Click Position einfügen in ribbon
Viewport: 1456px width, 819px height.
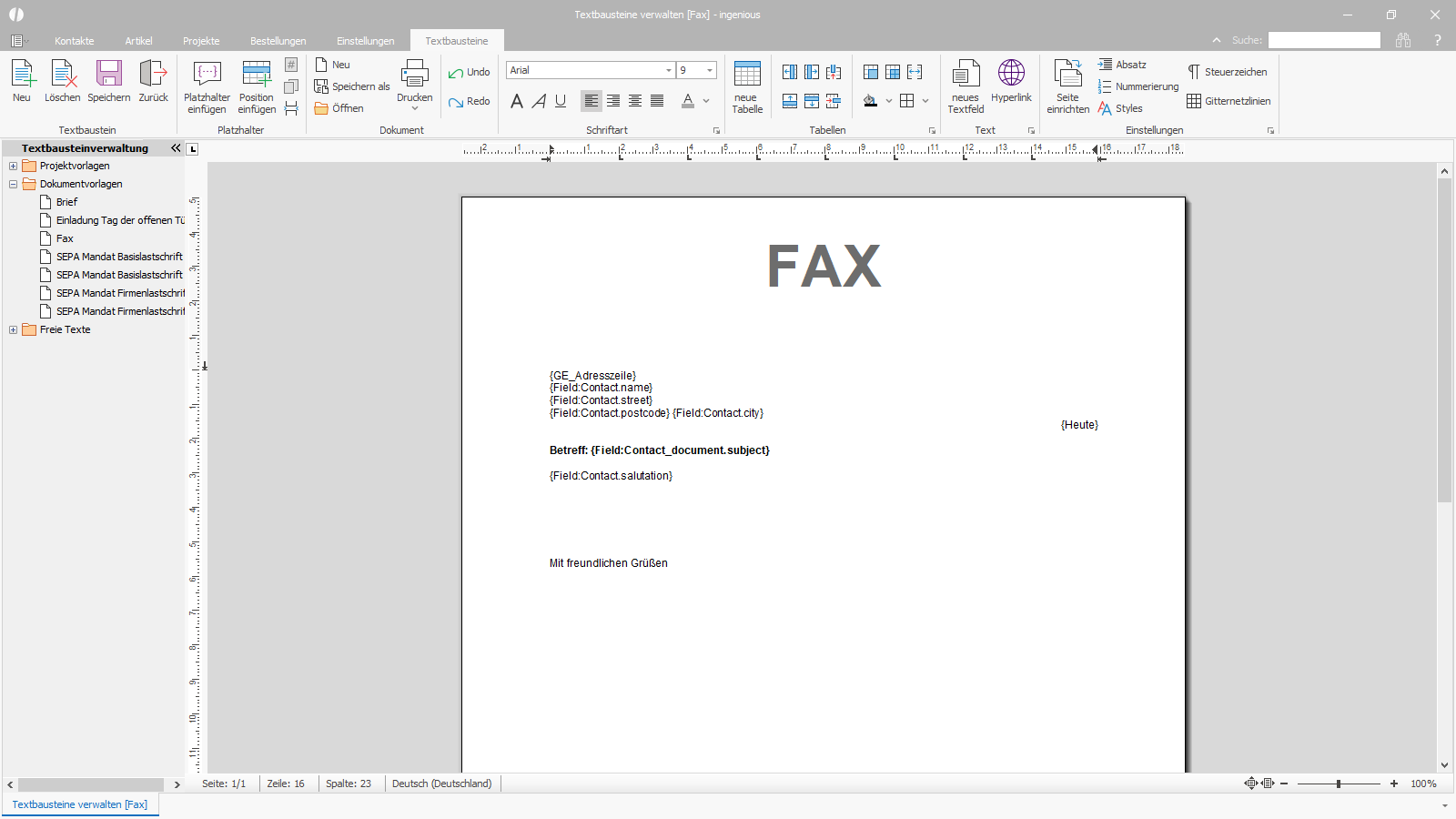click(257, 87)
